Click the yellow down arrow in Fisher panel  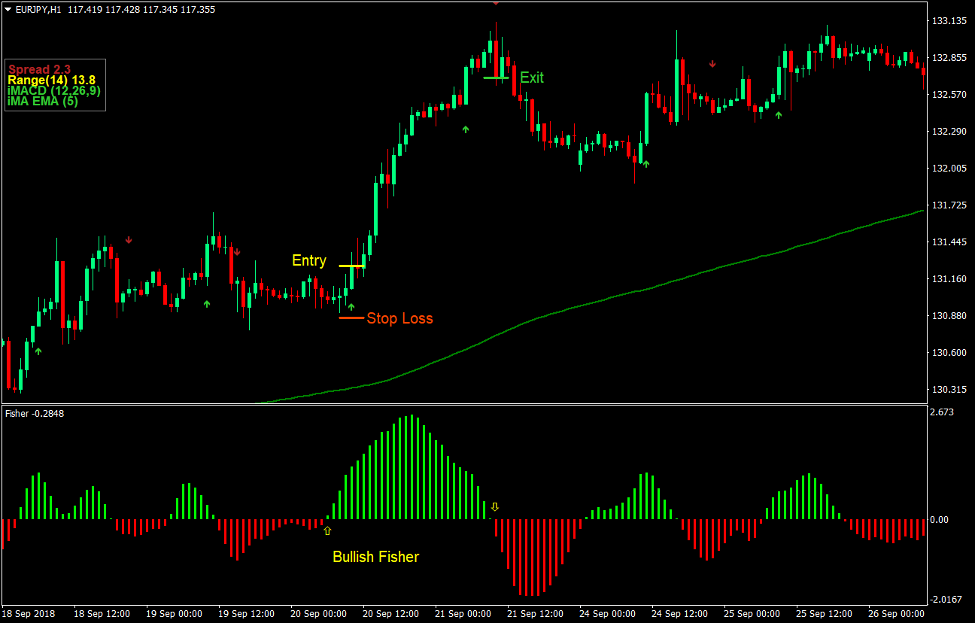[494, 506]
